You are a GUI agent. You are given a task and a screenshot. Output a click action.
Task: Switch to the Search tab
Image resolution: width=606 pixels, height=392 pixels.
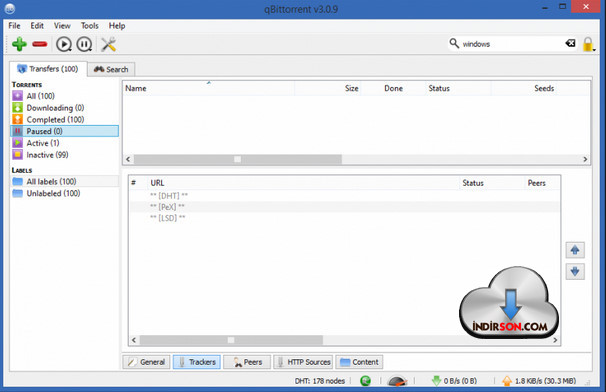tap(111, 69)
